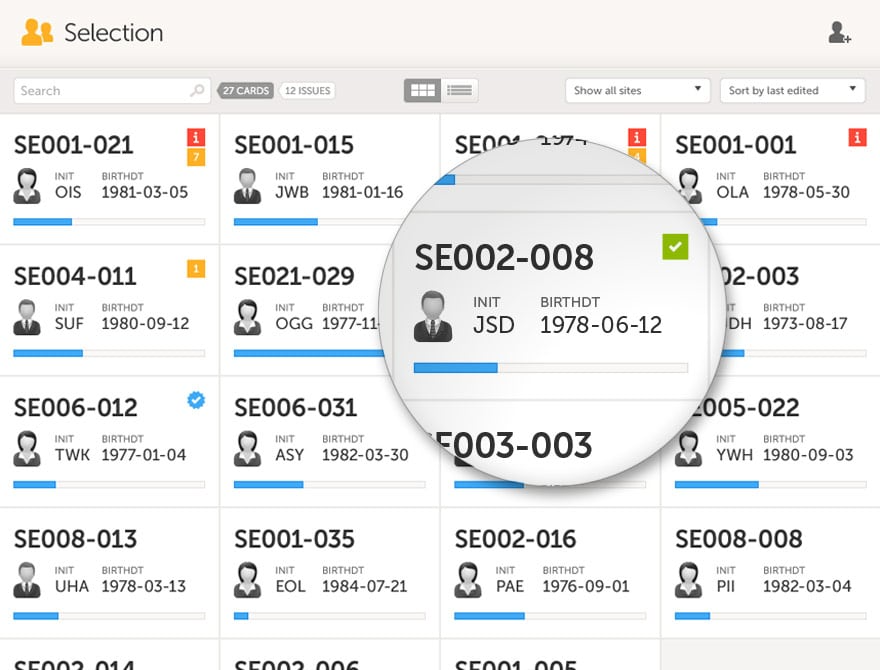Screen dimensions: 880x670
Task: Click birthdate 1981-01-16
Action: (363, 192)
